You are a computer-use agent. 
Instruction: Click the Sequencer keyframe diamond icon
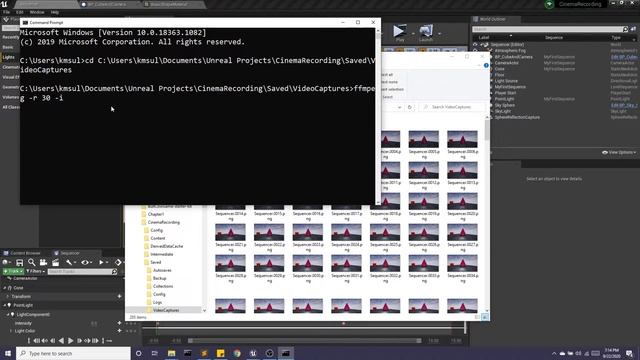click(118, 262)
